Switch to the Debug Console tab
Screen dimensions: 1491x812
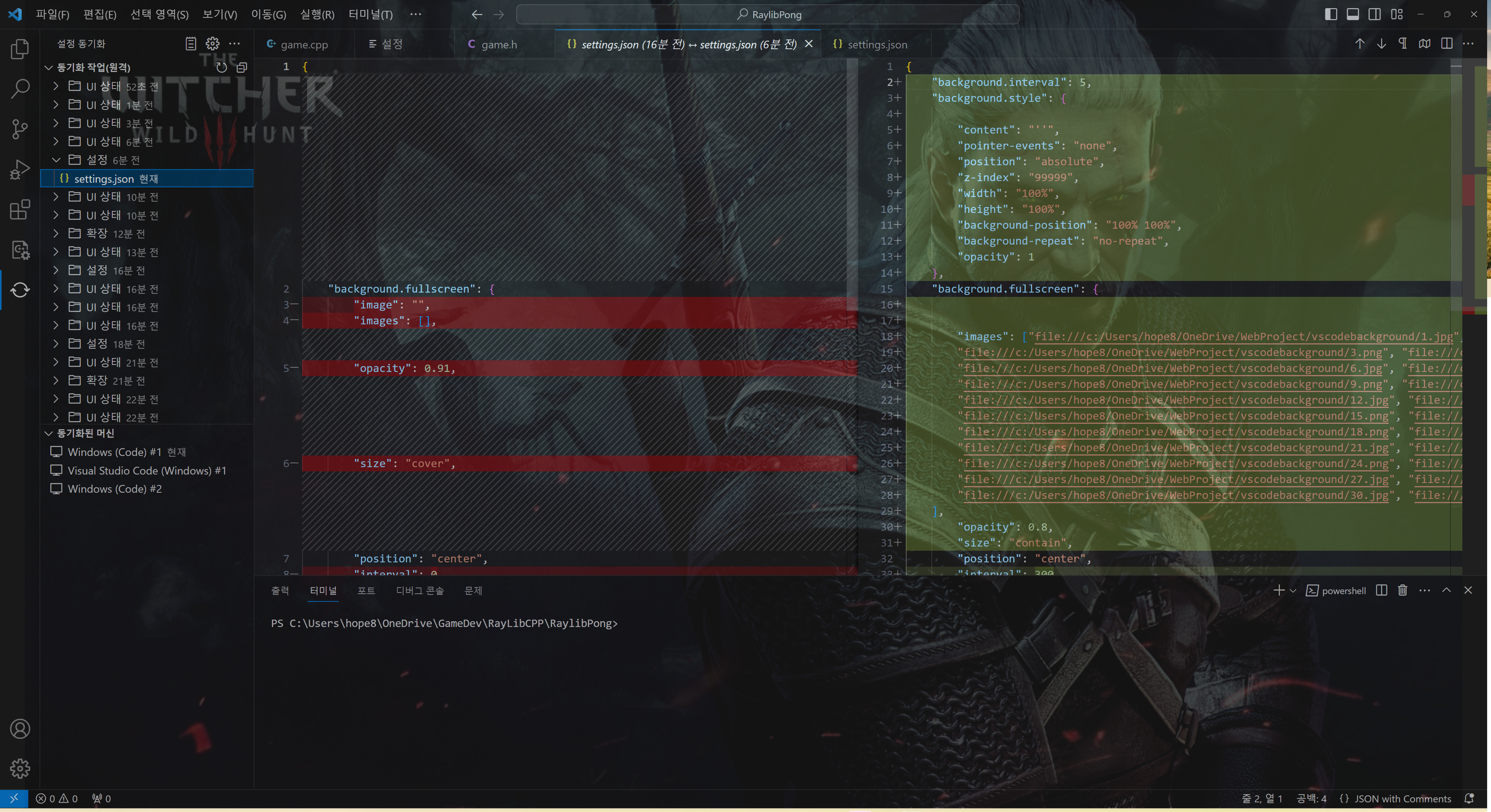420,591
